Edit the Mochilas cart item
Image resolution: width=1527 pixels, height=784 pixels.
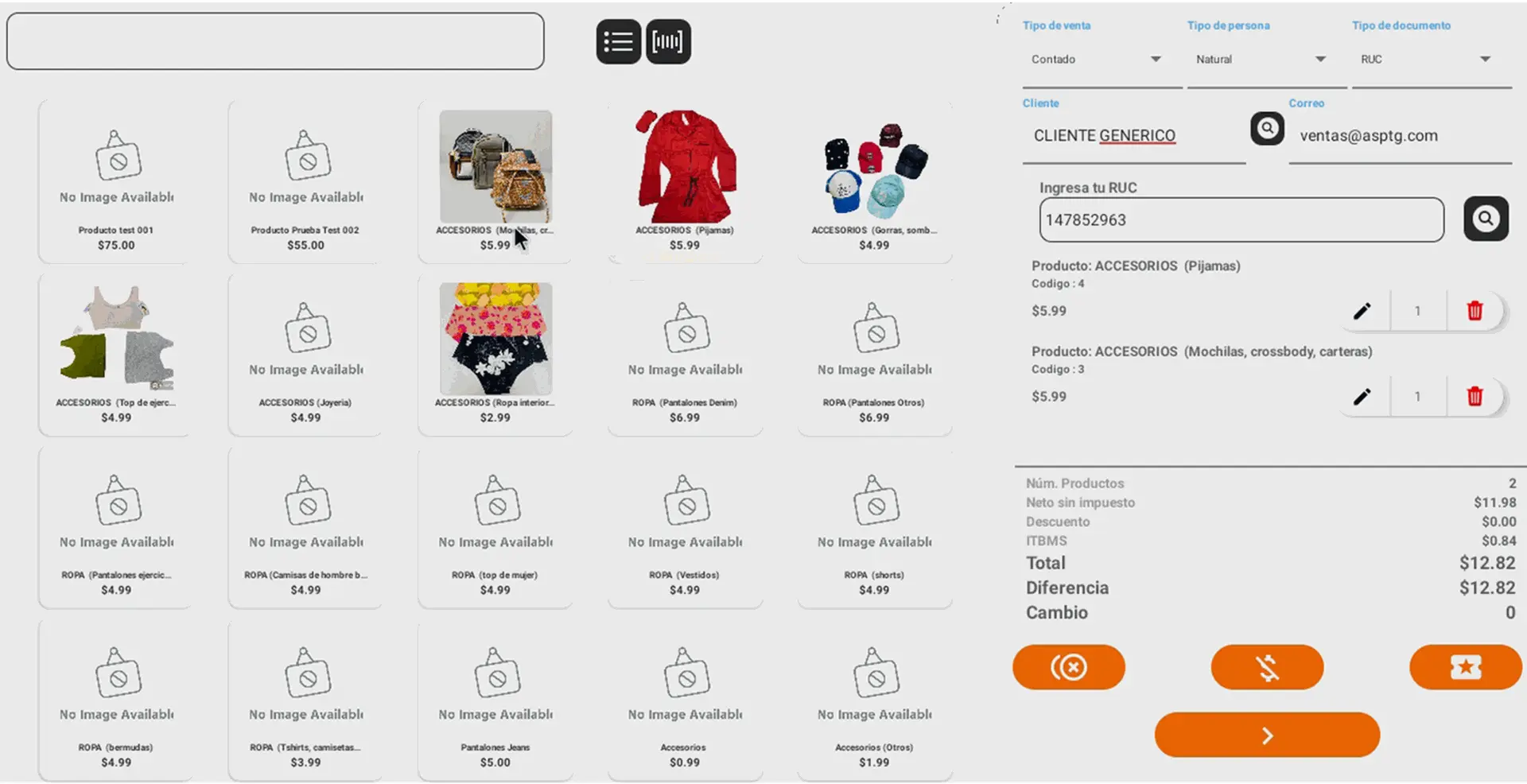pyautogui.click(x=1362, y=396)
